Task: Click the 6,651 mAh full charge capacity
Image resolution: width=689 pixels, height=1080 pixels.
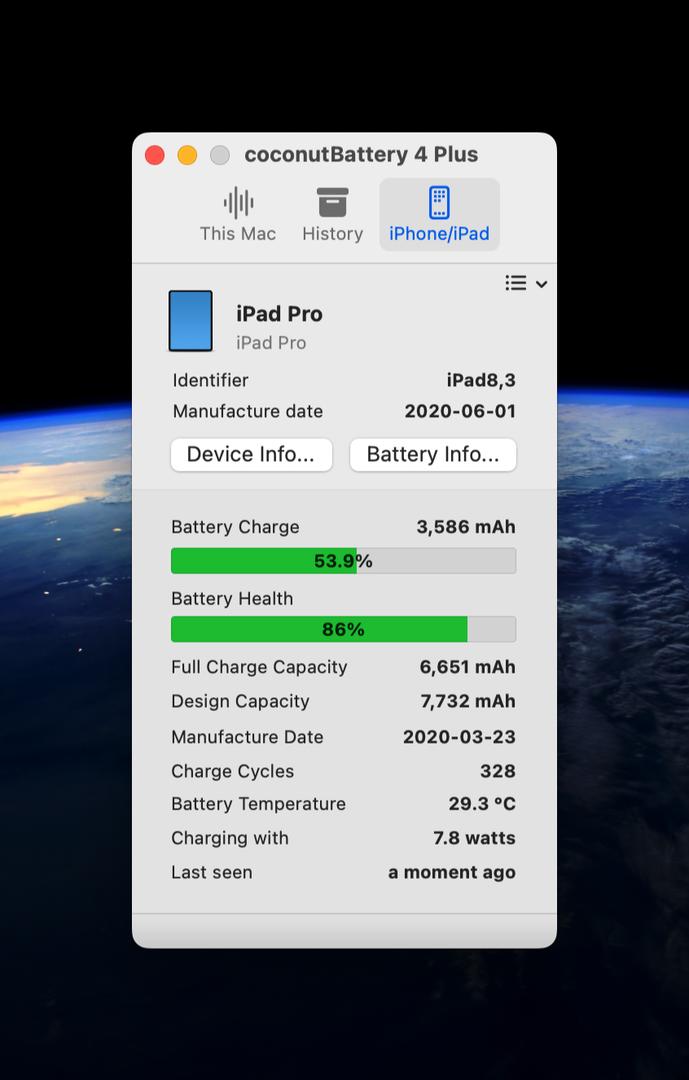Action: (x=467, y=667)
